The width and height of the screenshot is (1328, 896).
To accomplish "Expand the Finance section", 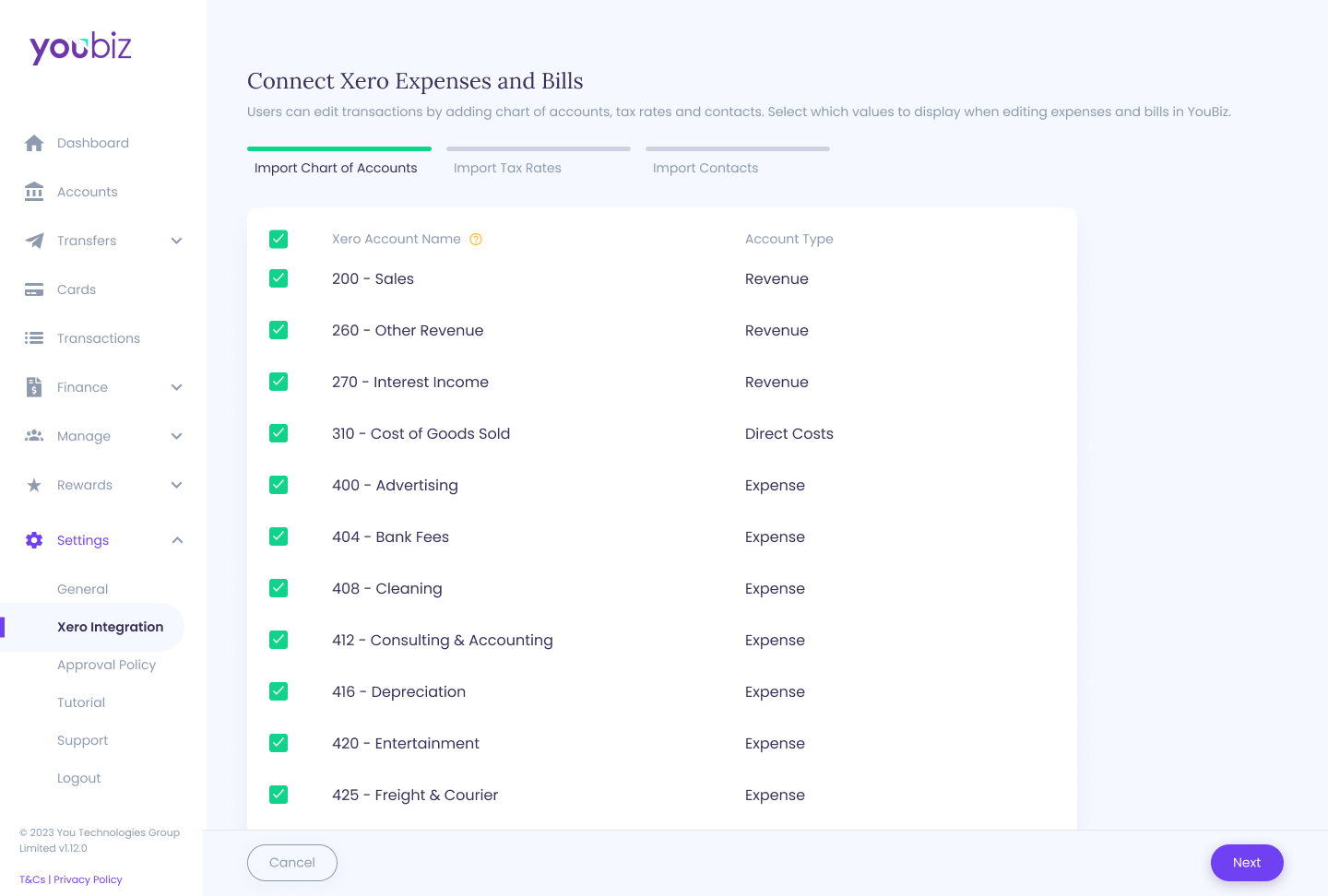I will [176, 387].
